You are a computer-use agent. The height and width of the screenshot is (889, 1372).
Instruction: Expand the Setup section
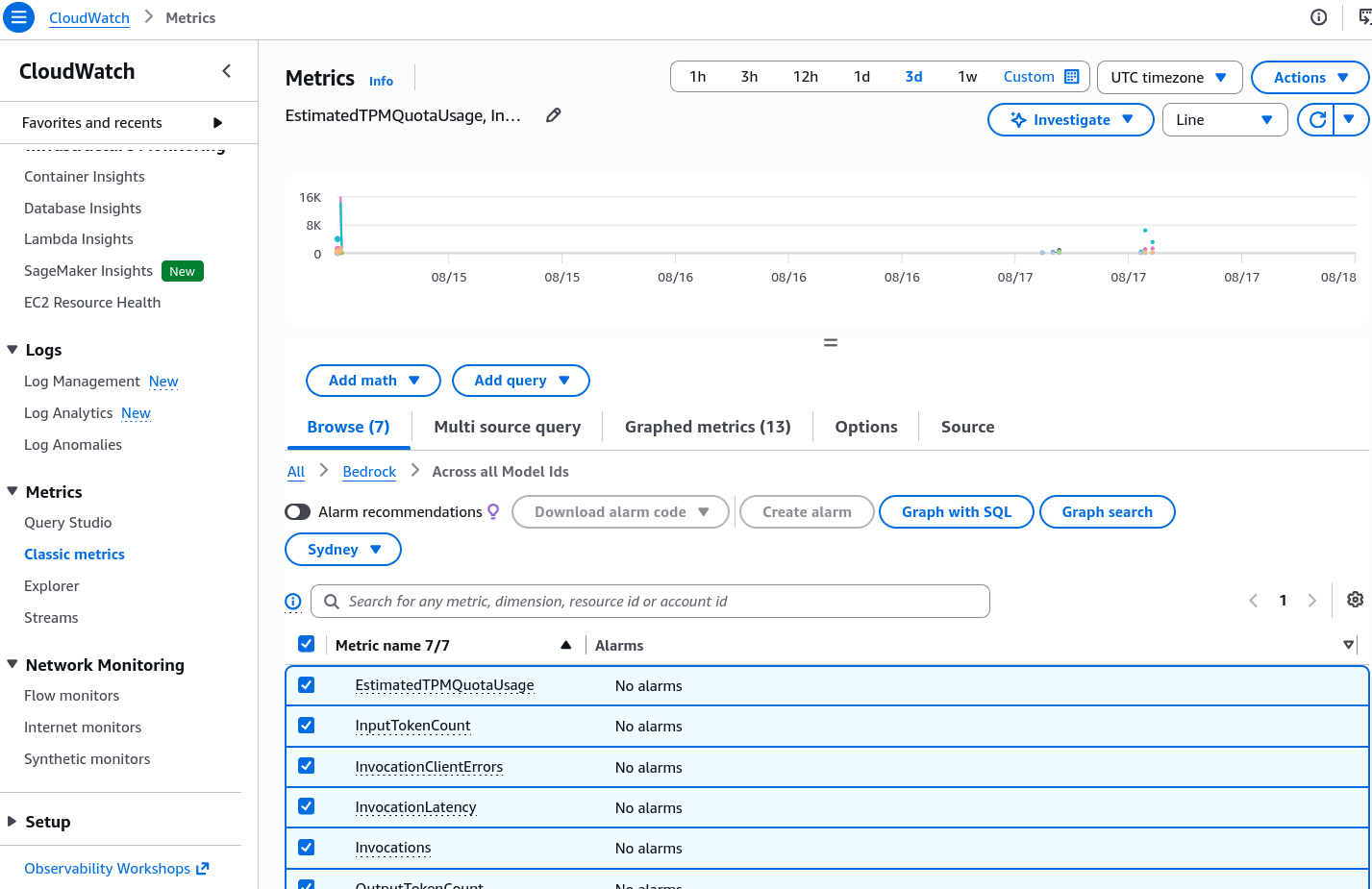(12, 822)
